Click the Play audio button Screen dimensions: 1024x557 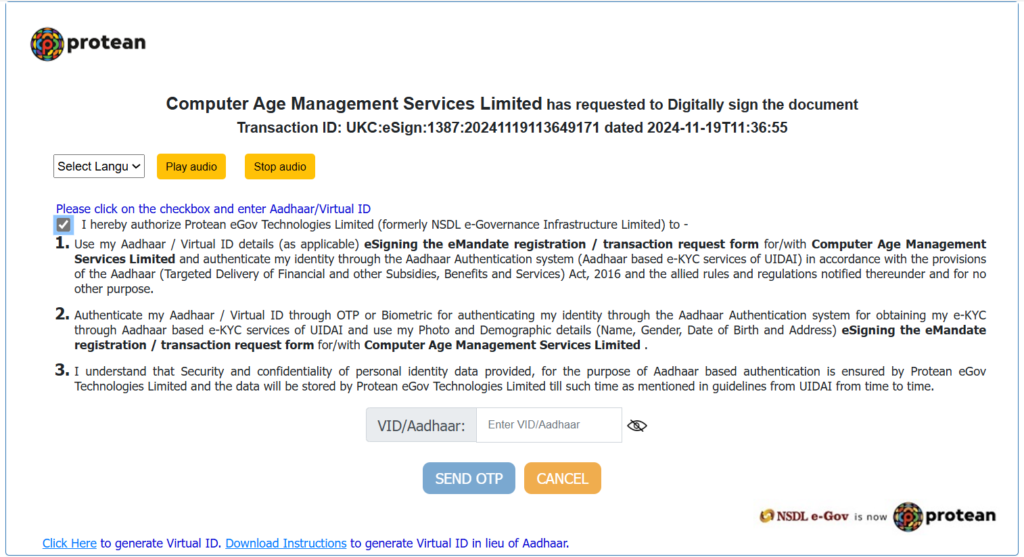(x=191, y=167)
